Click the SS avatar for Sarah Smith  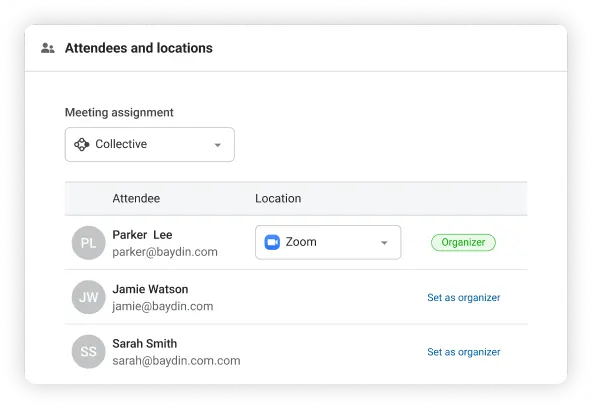pyautogui.click(x=88, y=351)
